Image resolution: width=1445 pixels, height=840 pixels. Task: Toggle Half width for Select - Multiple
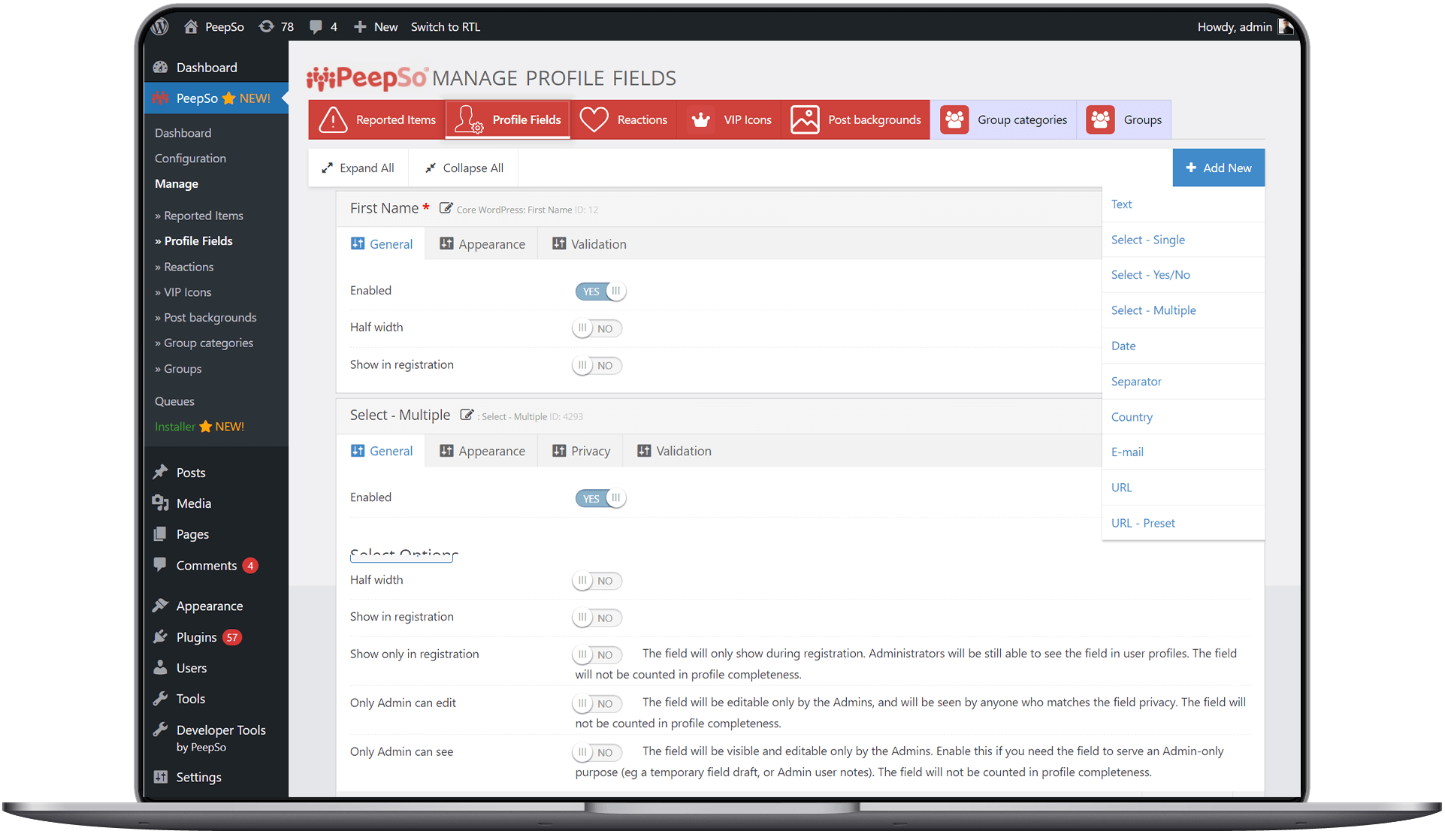point(597,581)
